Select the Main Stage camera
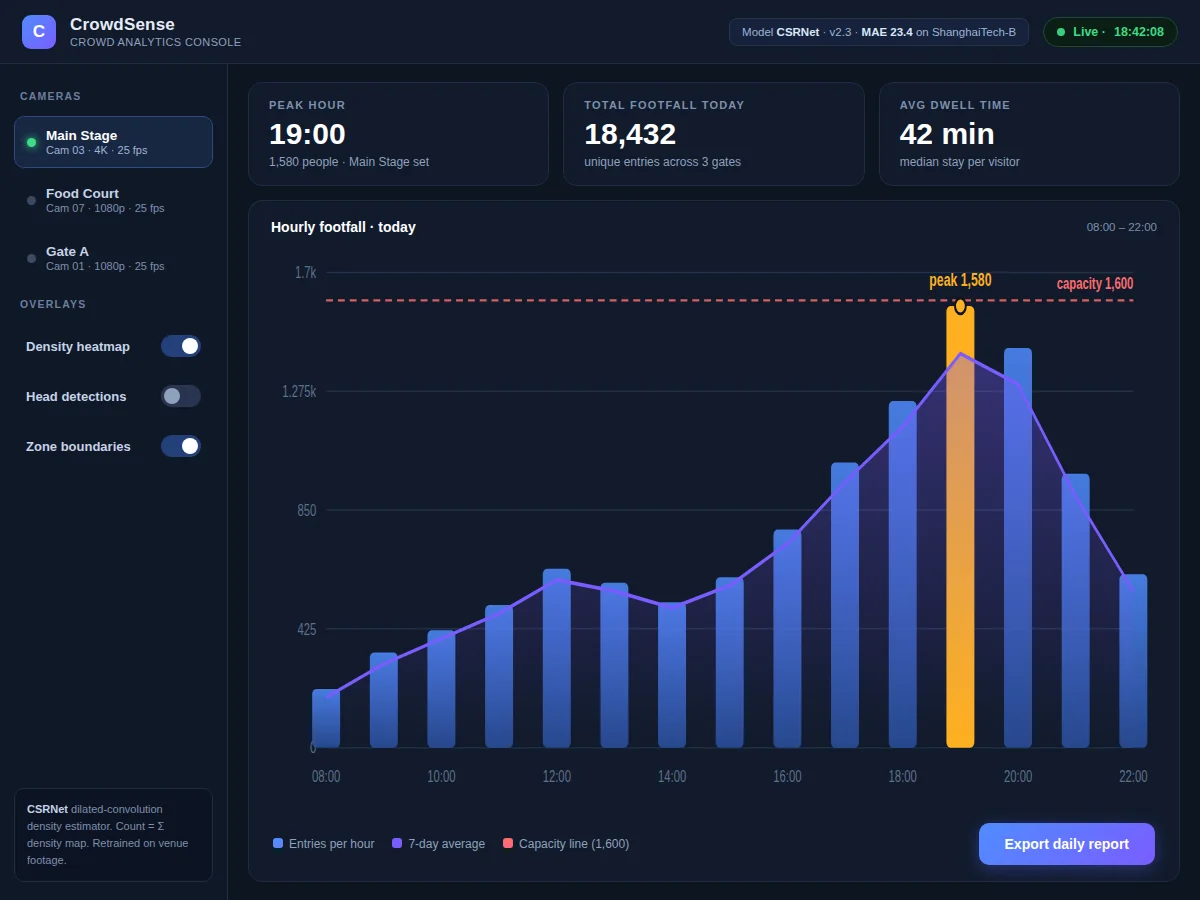 click(113, 142)
